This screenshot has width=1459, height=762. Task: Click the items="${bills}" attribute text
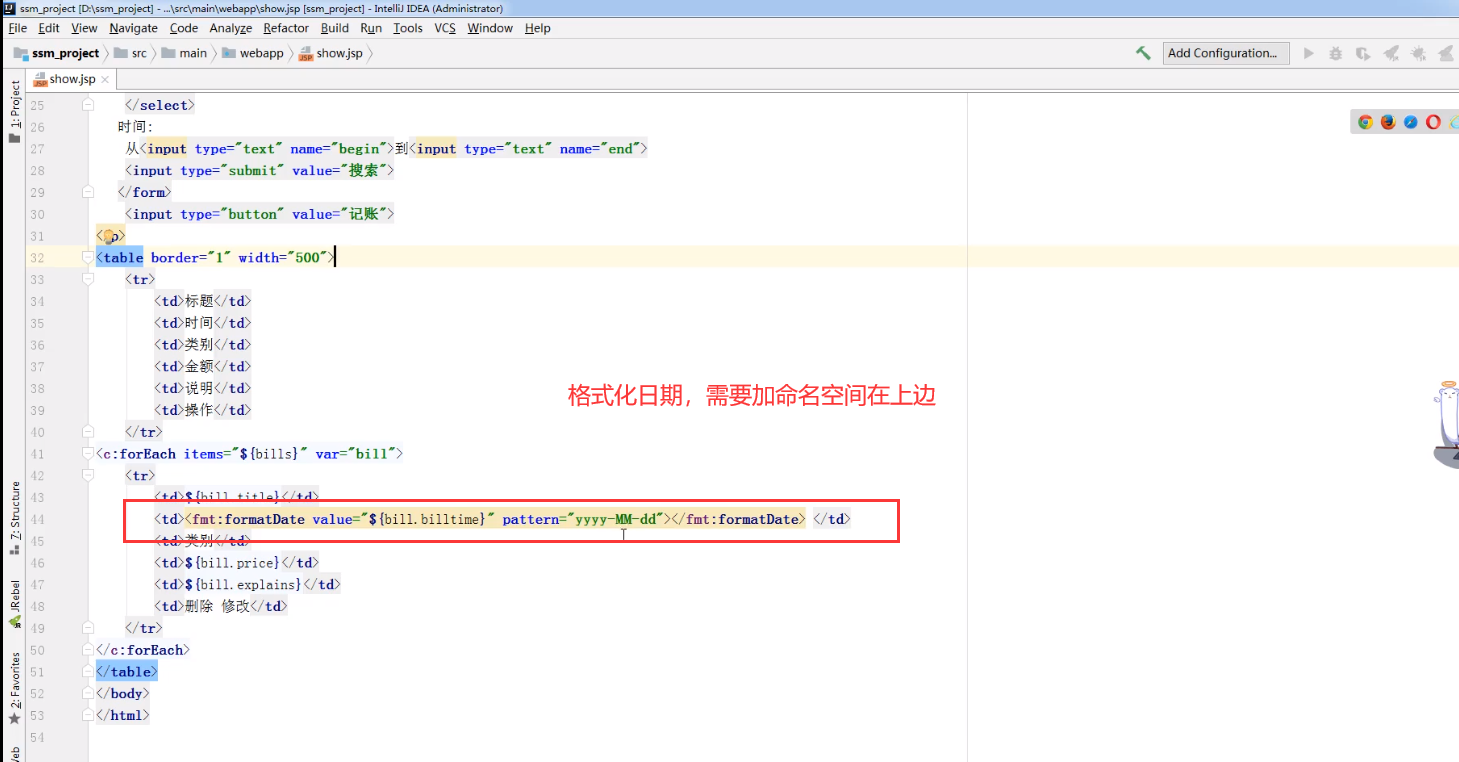(x=245, y=454)
